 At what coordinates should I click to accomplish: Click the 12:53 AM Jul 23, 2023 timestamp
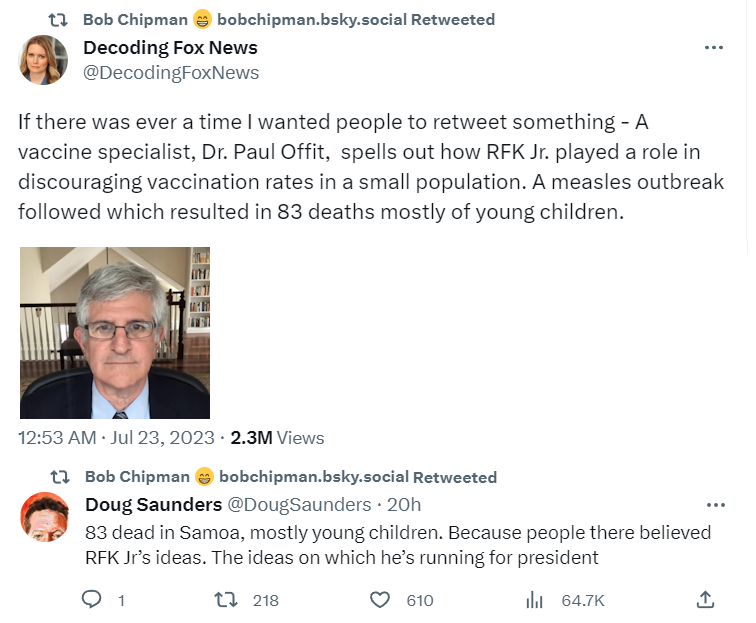click(116, 438)
